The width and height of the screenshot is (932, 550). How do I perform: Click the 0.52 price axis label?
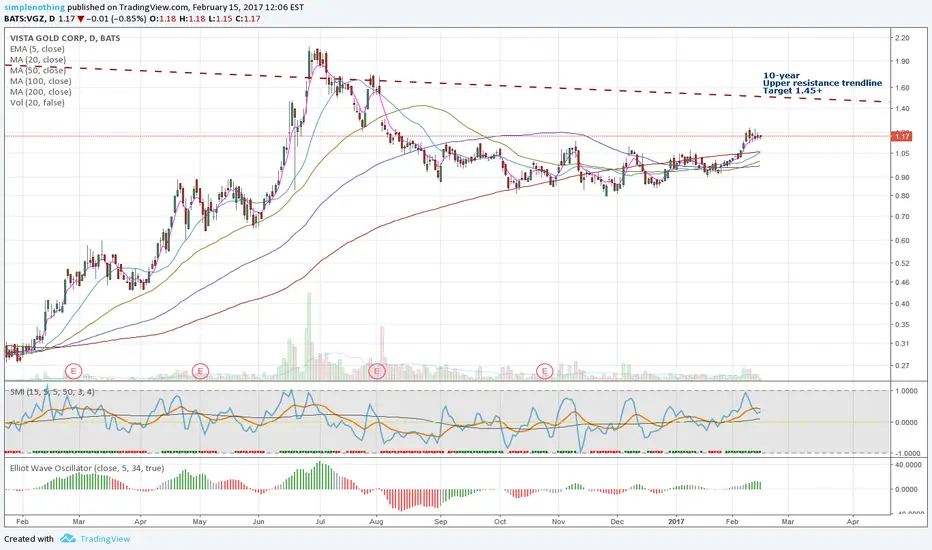[902, 263]
